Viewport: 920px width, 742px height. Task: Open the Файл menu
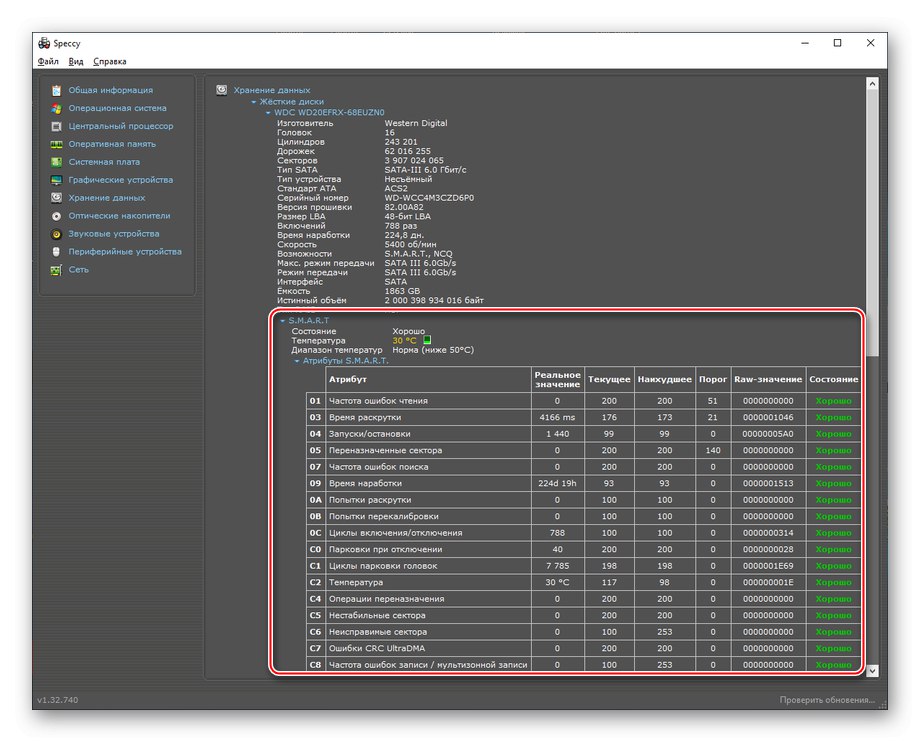[x=48, y=61]
